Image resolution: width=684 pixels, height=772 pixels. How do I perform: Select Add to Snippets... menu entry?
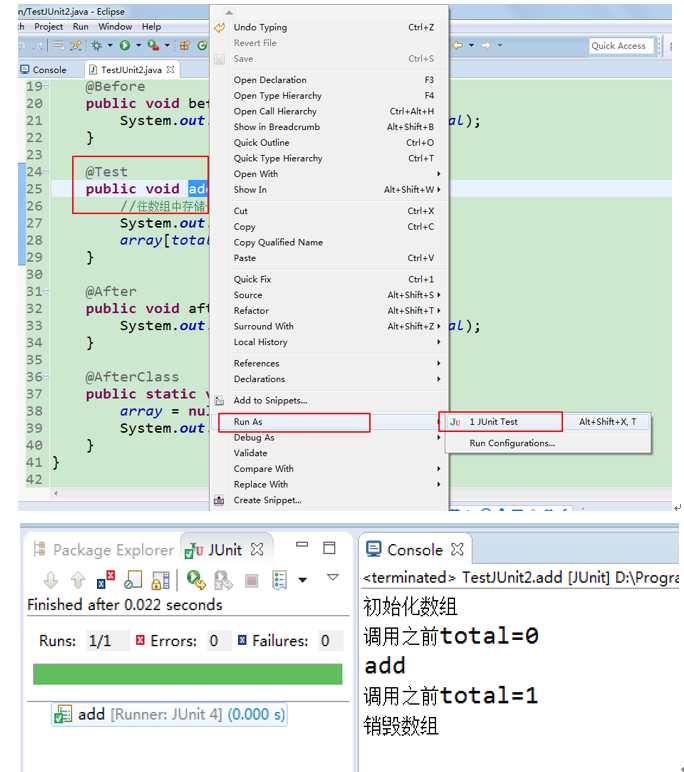click(x=329, y=400)
